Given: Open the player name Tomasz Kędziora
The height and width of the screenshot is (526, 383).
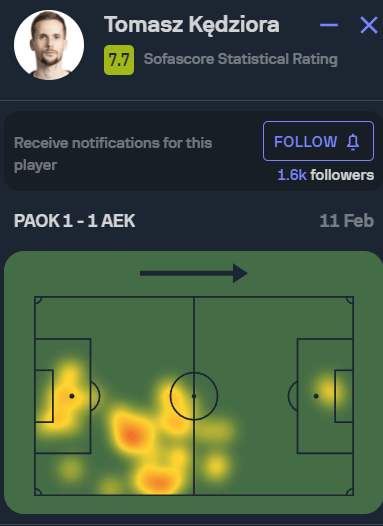Looking at the screenshot, I should (192, 25).
